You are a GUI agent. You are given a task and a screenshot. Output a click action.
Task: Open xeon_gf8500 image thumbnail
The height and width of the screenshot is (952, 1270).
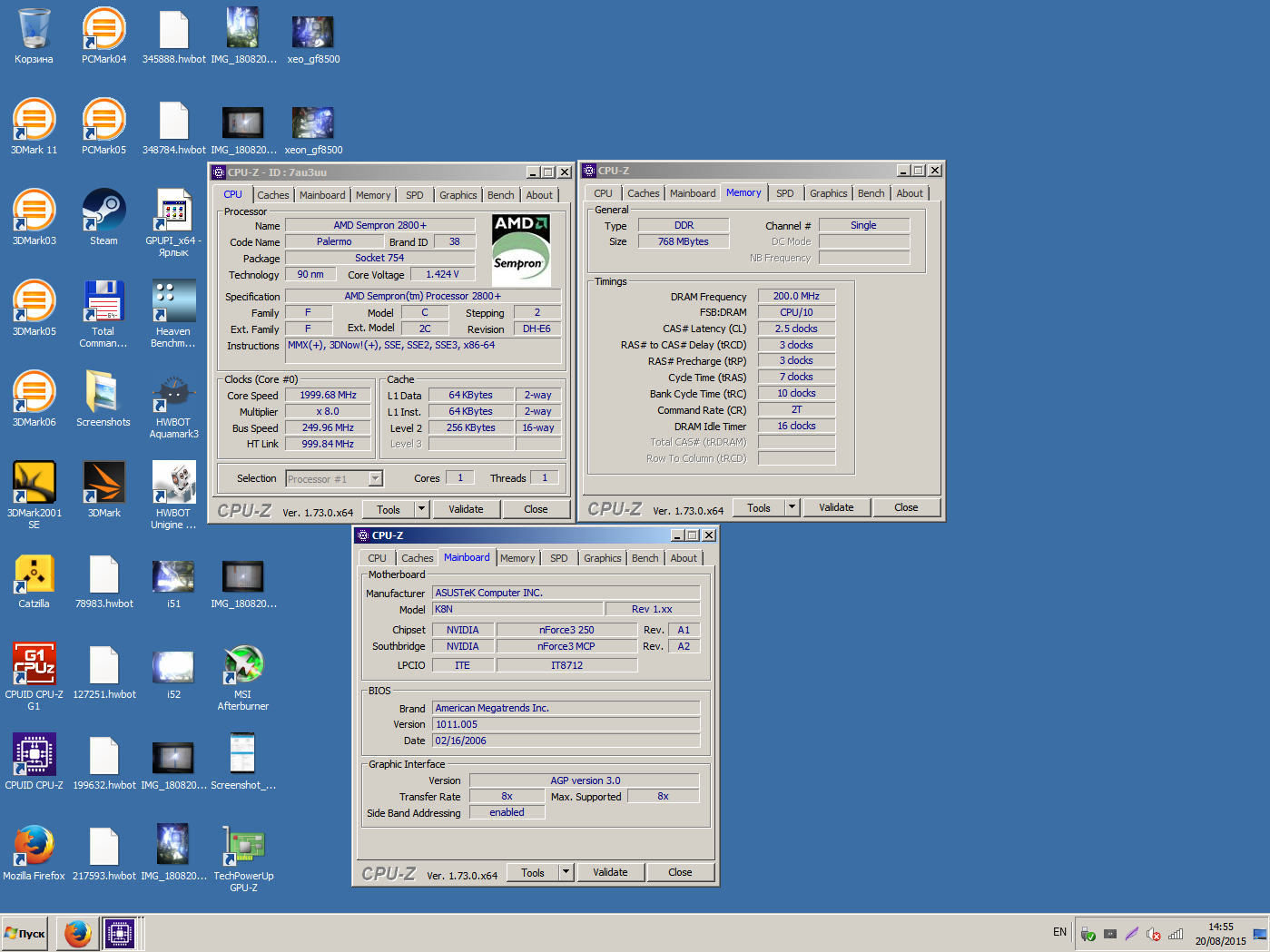313,127
